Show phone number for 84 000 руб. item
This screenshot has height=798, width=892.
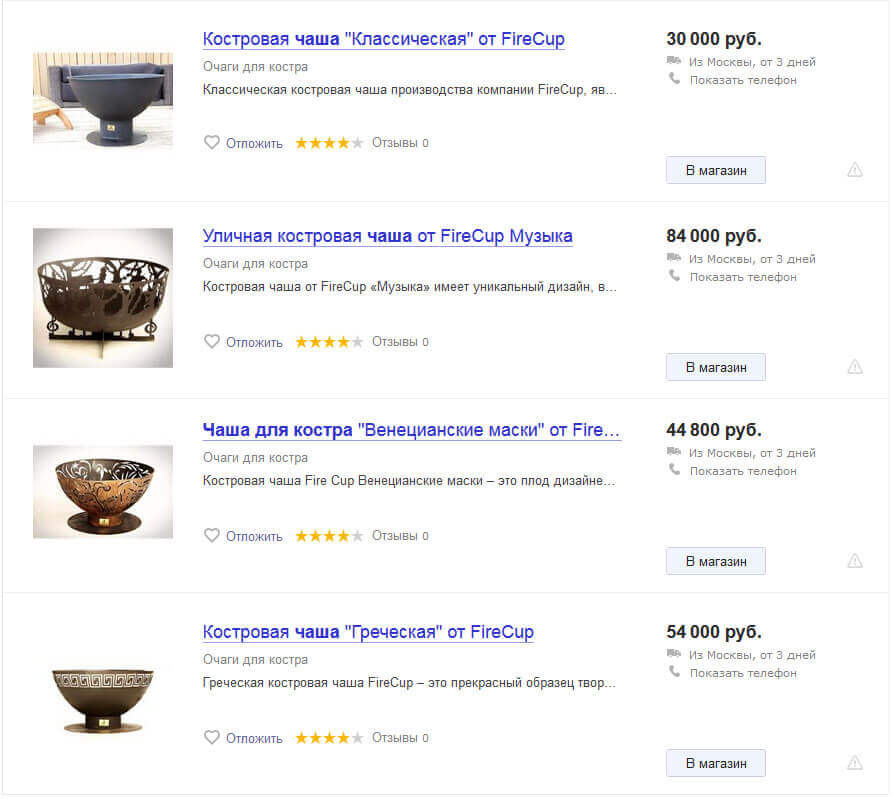point(742,277)
